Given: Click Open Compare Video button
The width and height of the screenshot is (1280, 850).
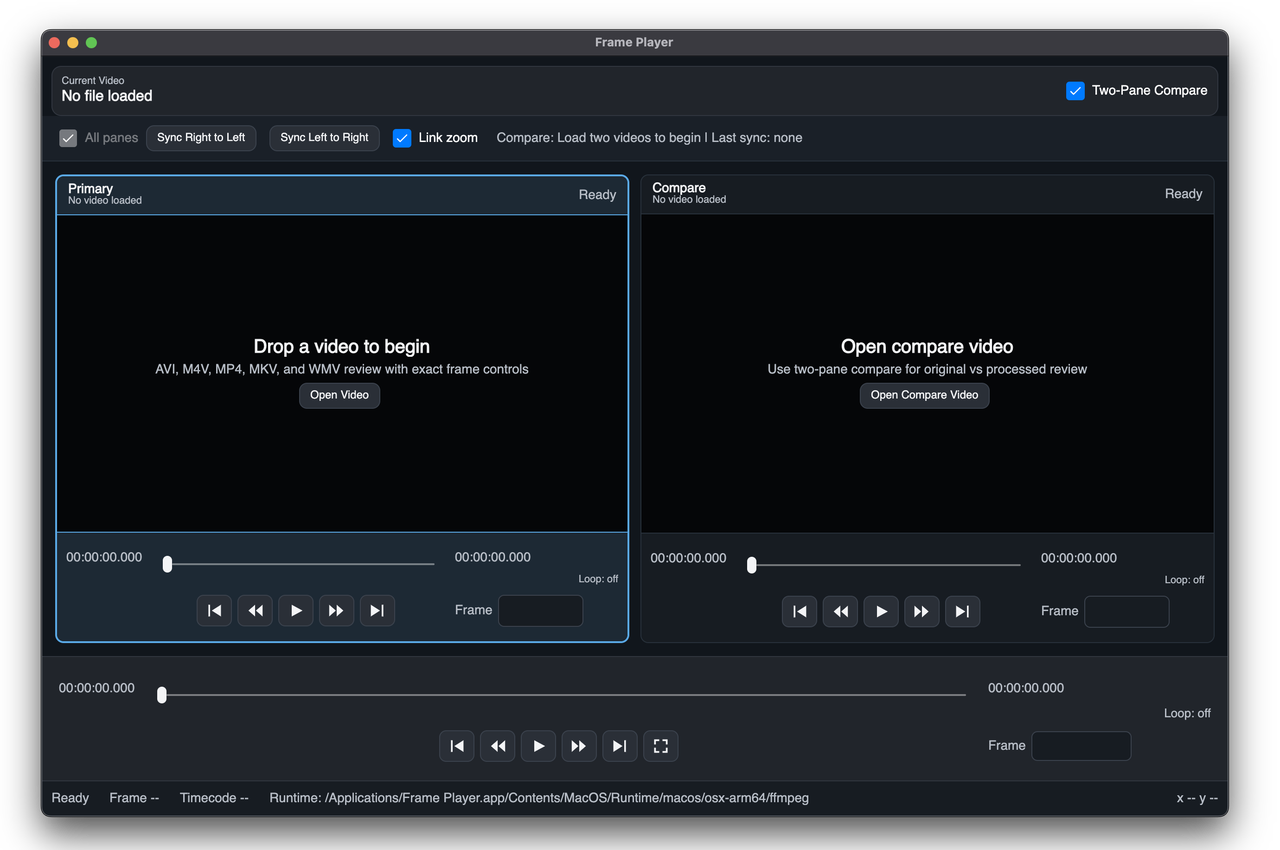Looking at the screenshot, I should (924, 395).
